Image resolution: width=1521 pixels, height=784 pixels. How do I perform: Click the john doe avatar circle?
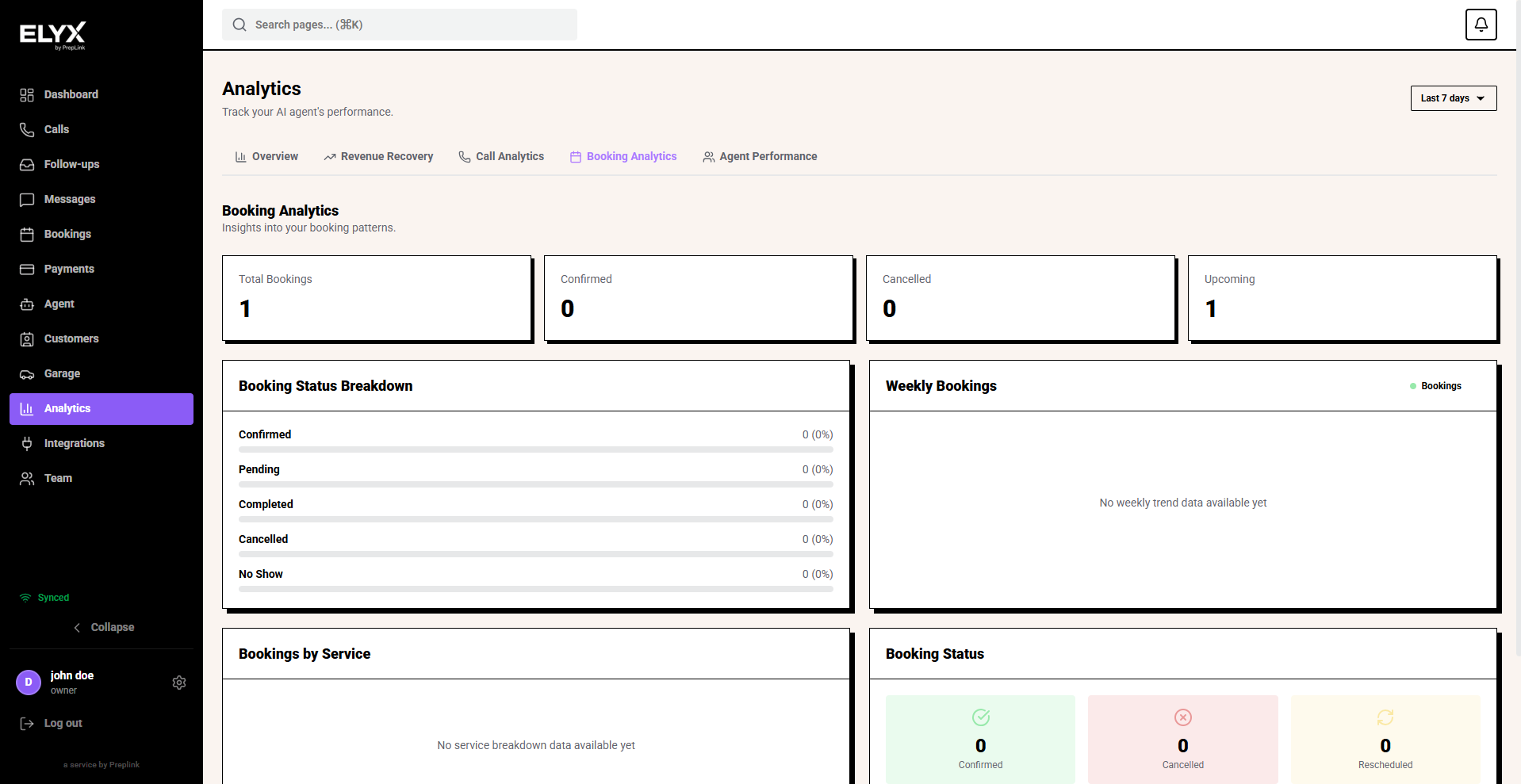click(x=29, y=683)
